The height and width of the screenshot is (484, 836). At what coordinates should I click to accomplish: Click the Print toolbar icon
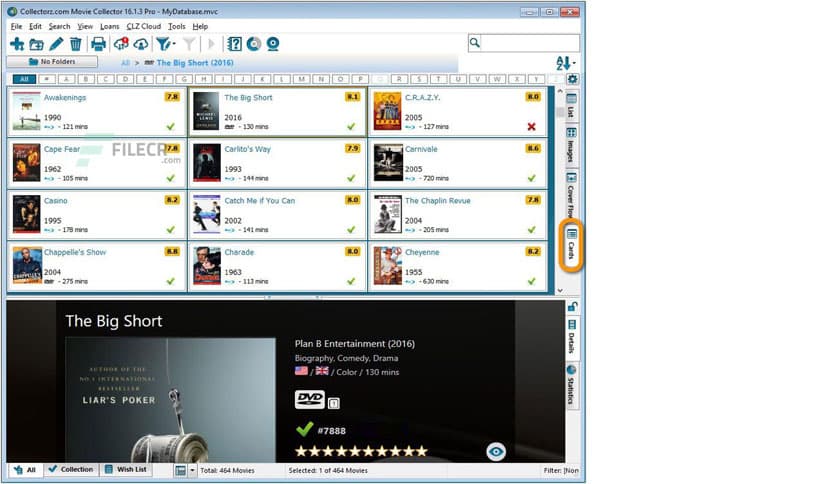coord(99,44)
